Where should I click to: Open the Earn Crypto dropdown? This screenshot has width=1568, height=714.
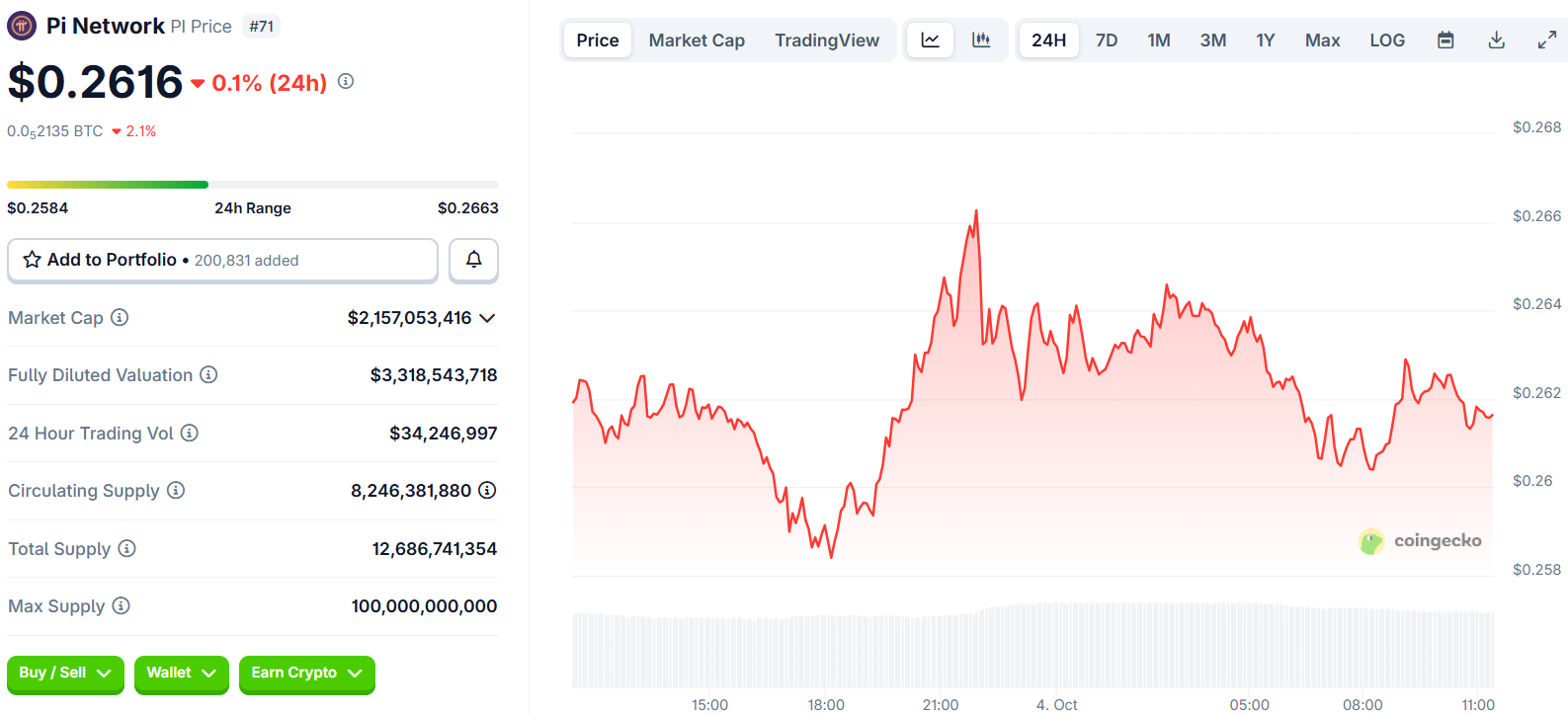pyautogui.click(x=306, y=674)
